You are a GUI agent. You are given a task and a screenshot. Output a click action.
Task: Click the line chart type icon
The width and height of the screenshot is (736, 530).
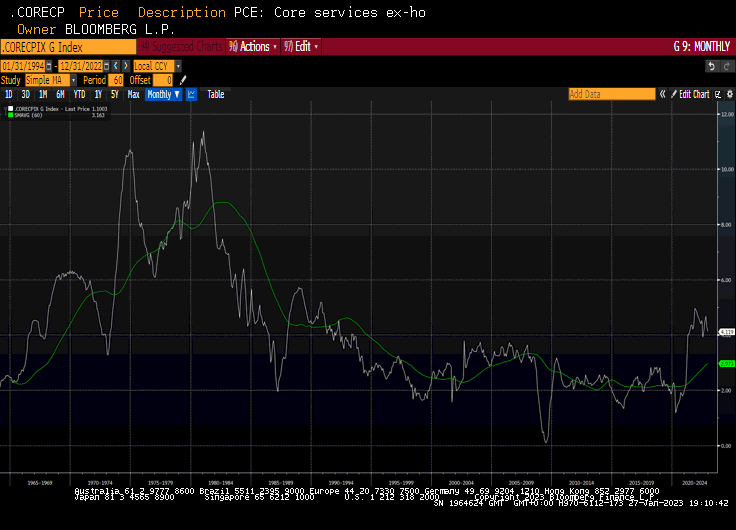coord(191,94)
